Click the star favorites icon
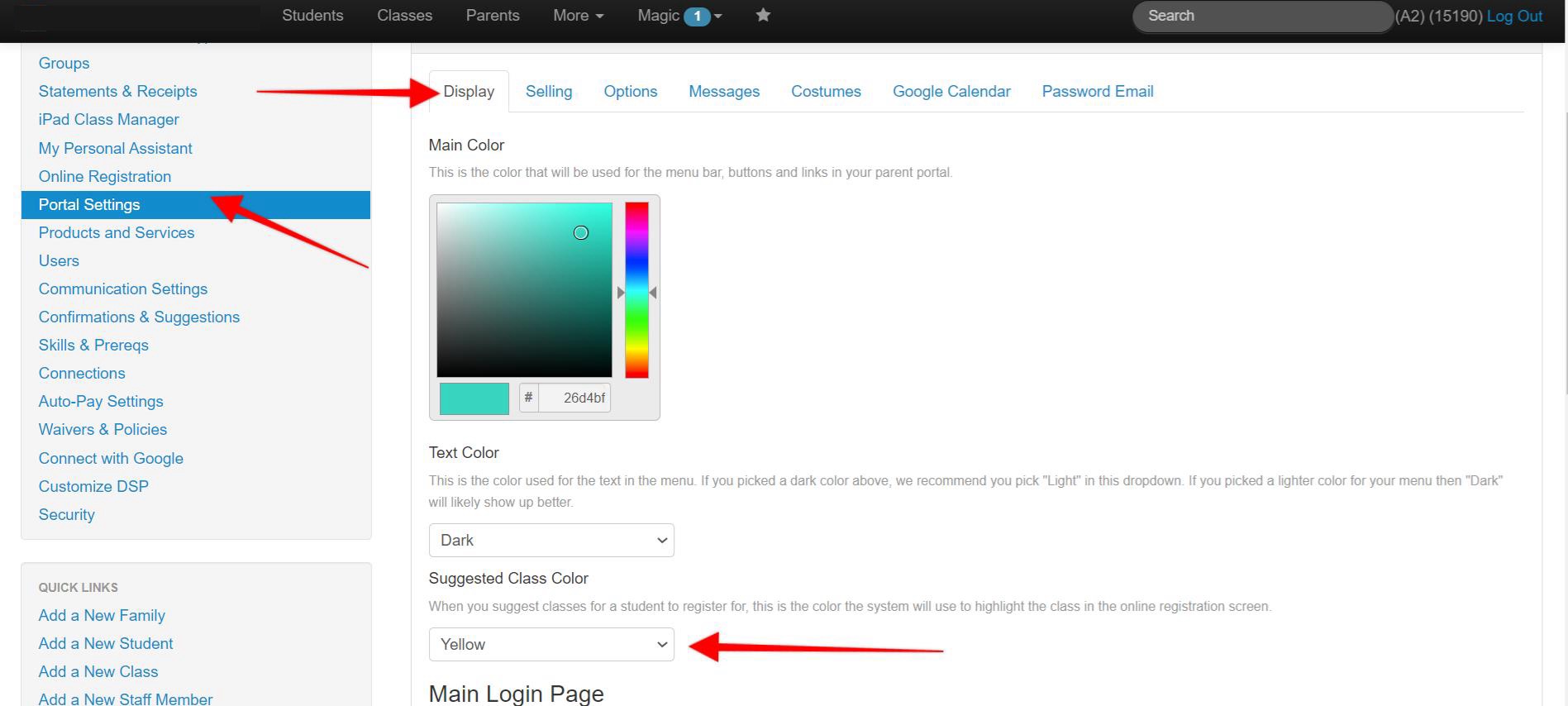The image size is (1568, 706). pyautogui.click(x=763, y=15)
